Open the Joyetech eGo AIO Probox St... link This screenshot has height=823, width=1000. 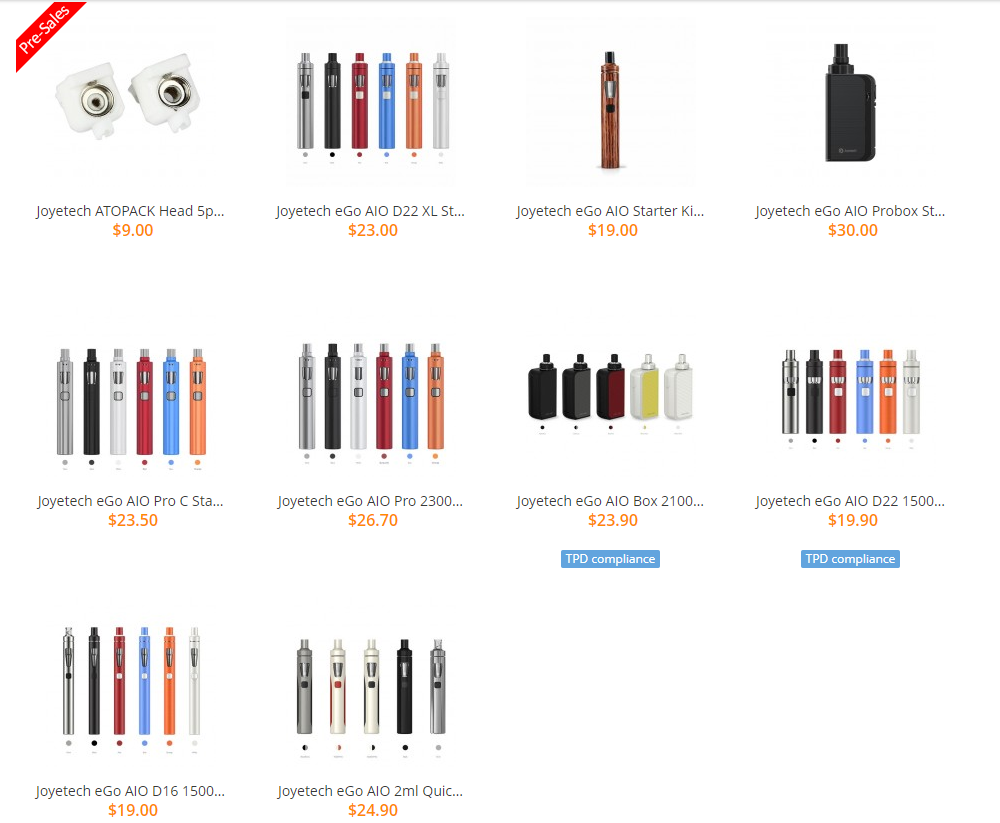coord(850,211)
